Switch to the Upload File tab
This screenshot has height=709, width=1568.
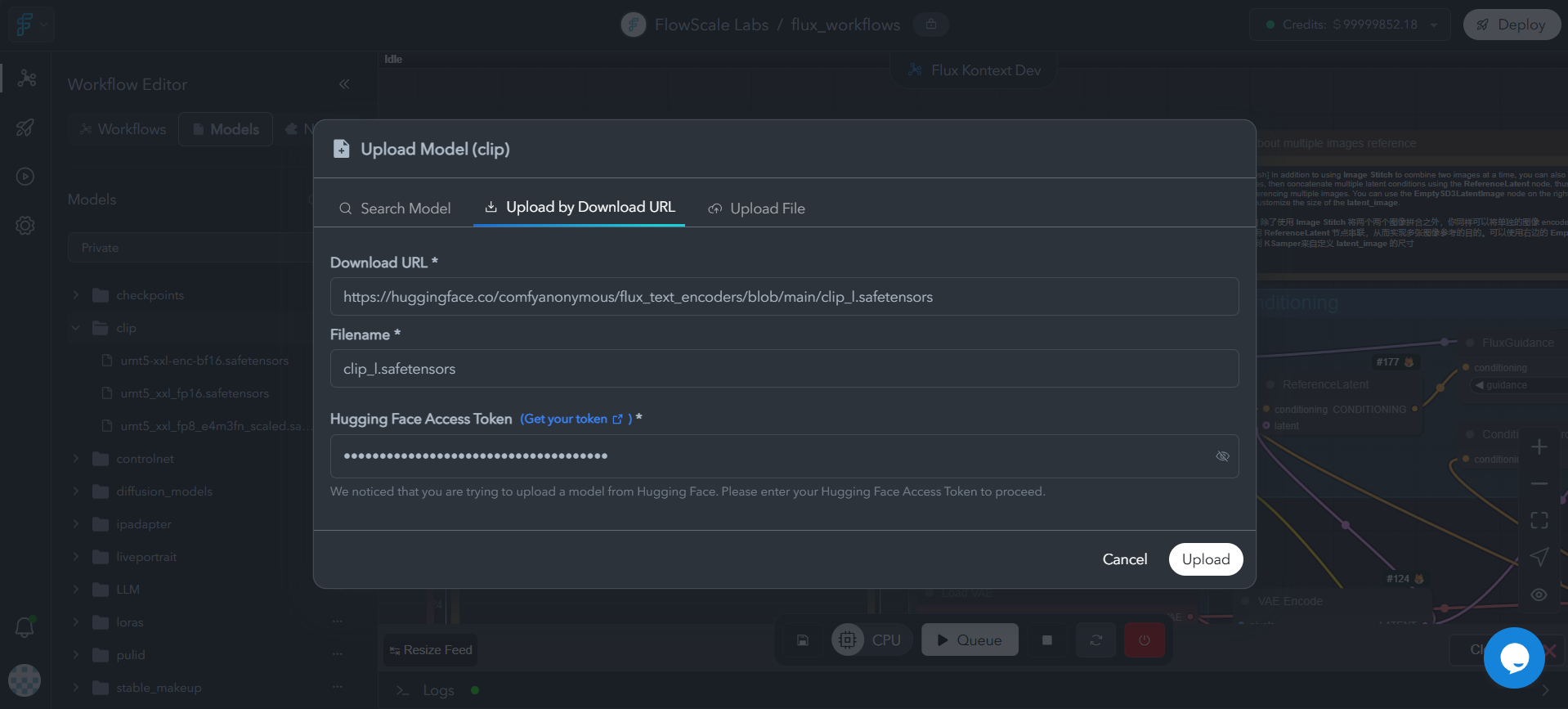click(x=757, y=209)
